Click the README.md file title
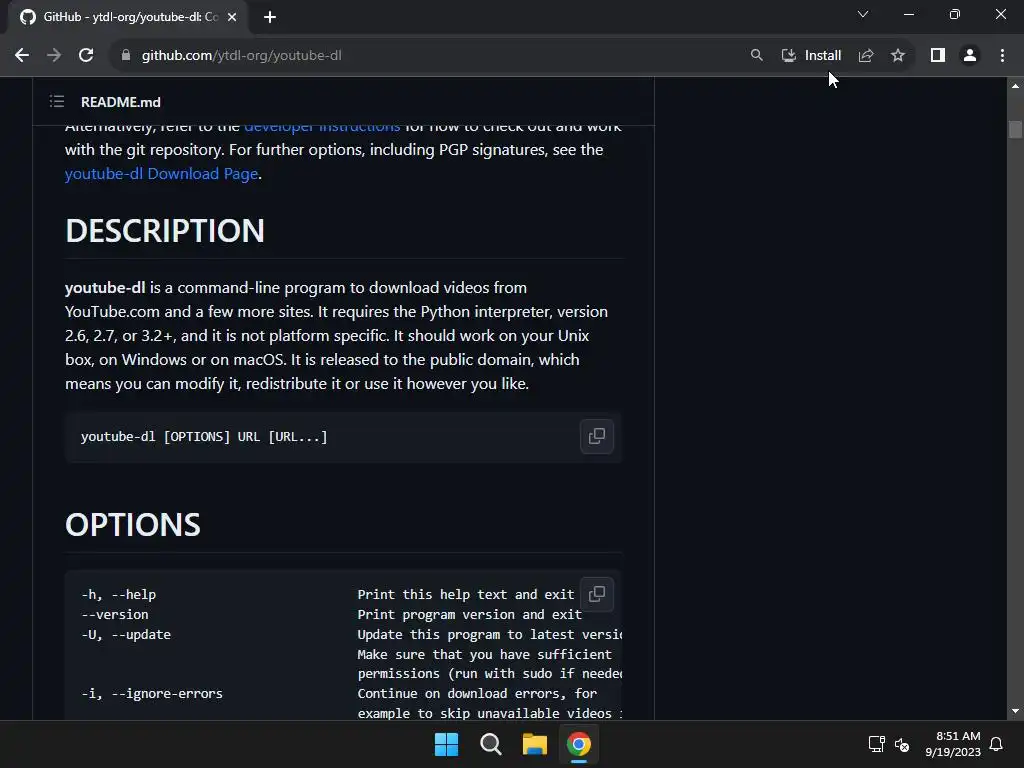The width and height of the screenshot is (1024, 768). coord(121,102)
